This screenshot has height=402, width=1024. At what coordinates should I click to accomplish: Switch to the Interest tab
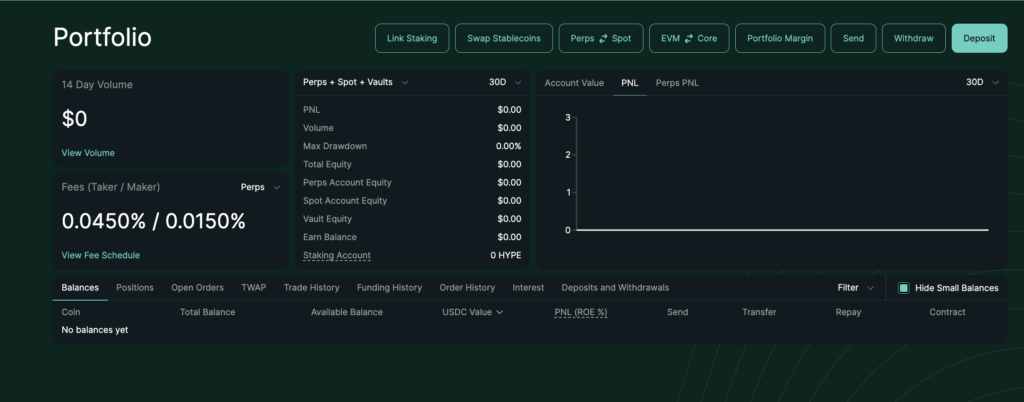pos(528,288)
